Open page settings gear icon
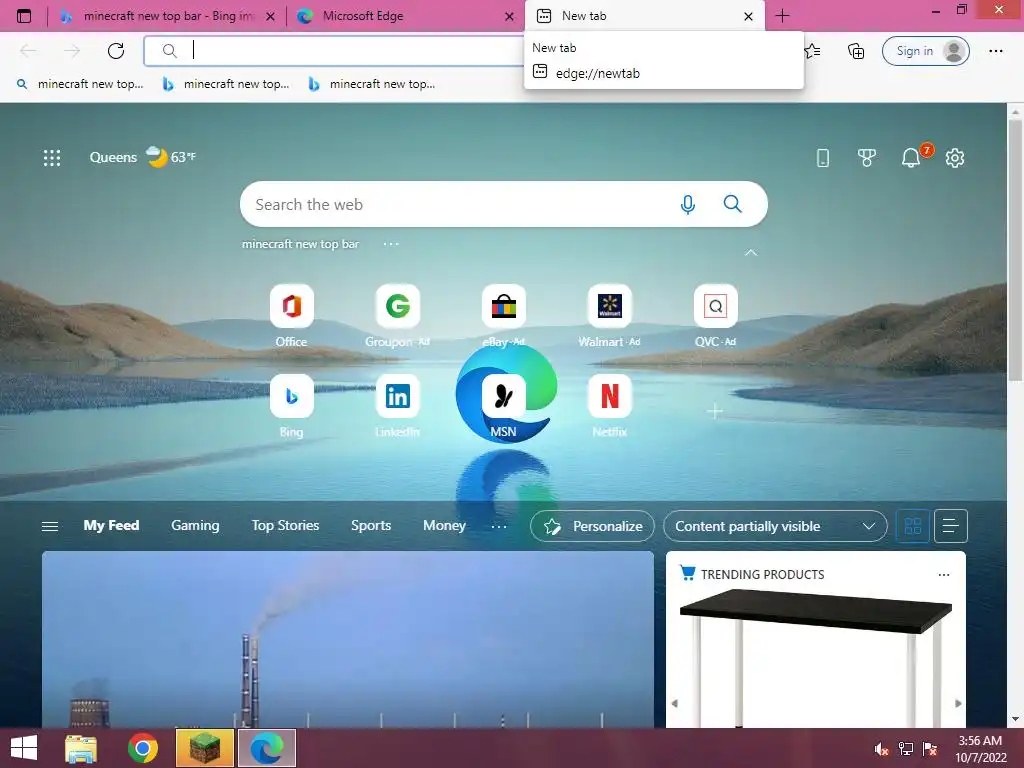The image size is (1024, 768). click(x=955, y=157)
